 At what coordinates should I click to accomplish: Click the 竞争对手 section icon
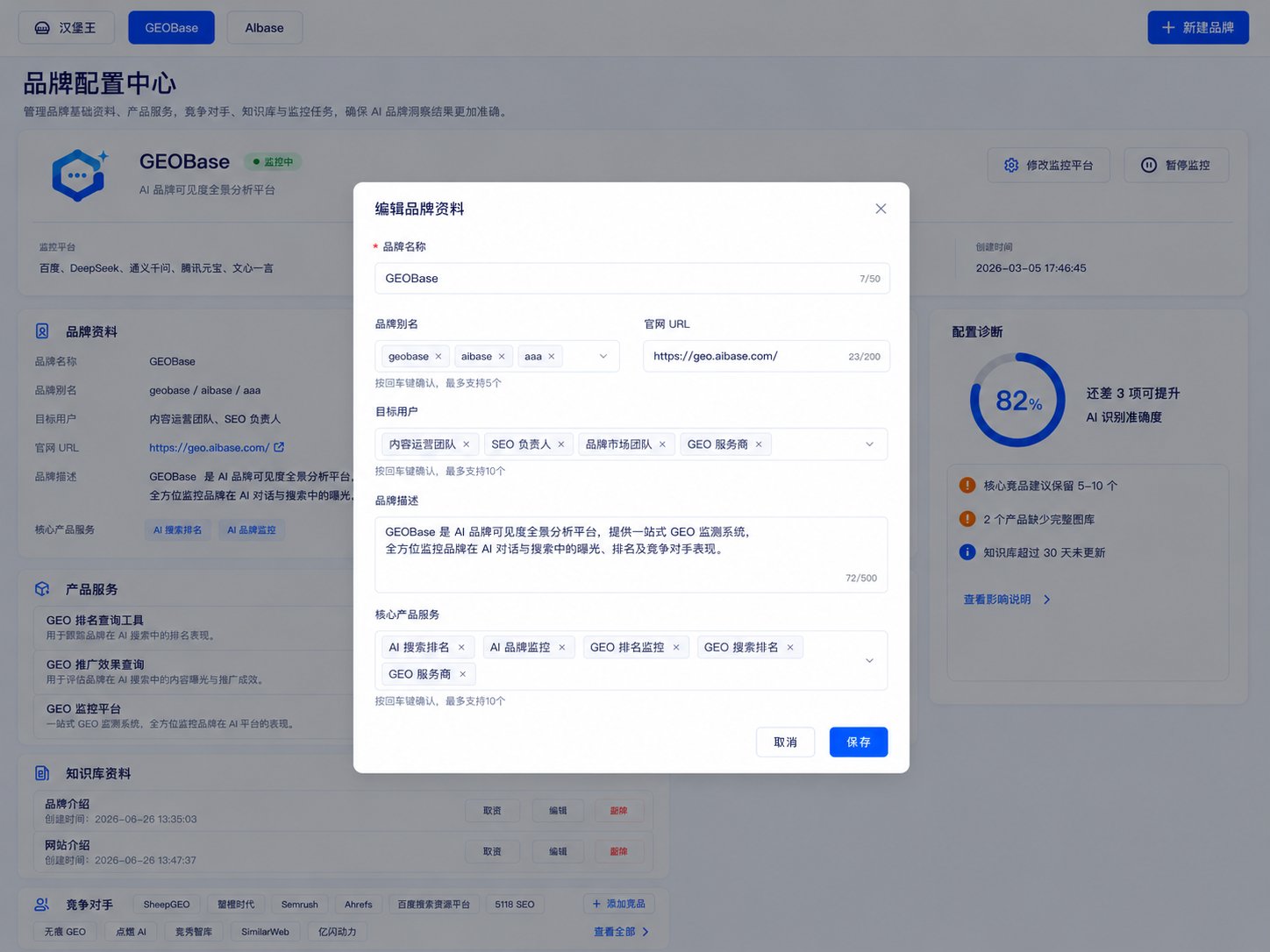(x=42, y=905)
